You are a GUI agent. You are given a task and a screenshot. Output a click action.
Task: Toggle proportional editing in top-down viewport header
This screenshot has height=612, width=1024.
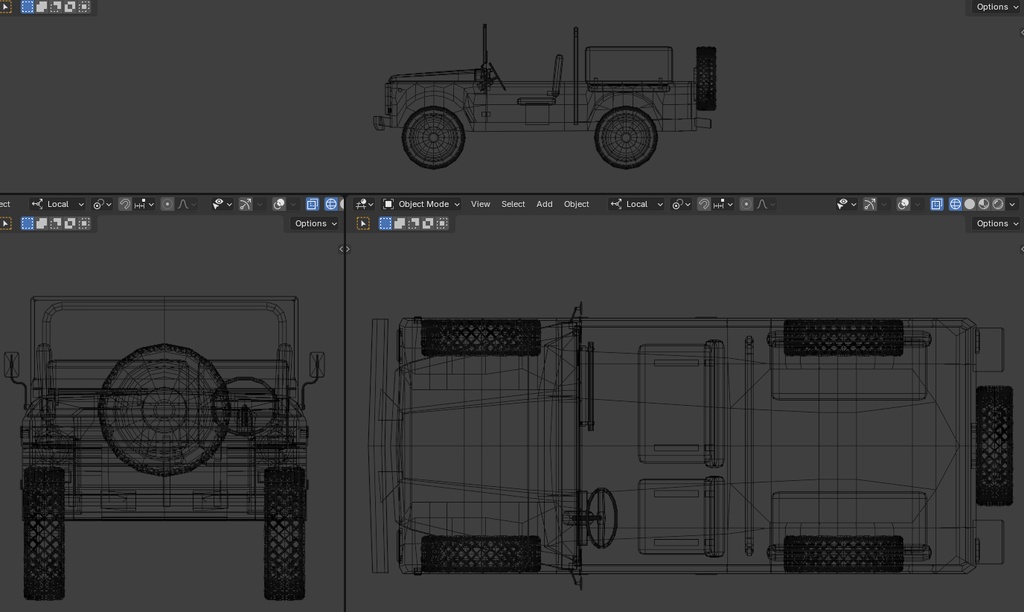[746, 204]
